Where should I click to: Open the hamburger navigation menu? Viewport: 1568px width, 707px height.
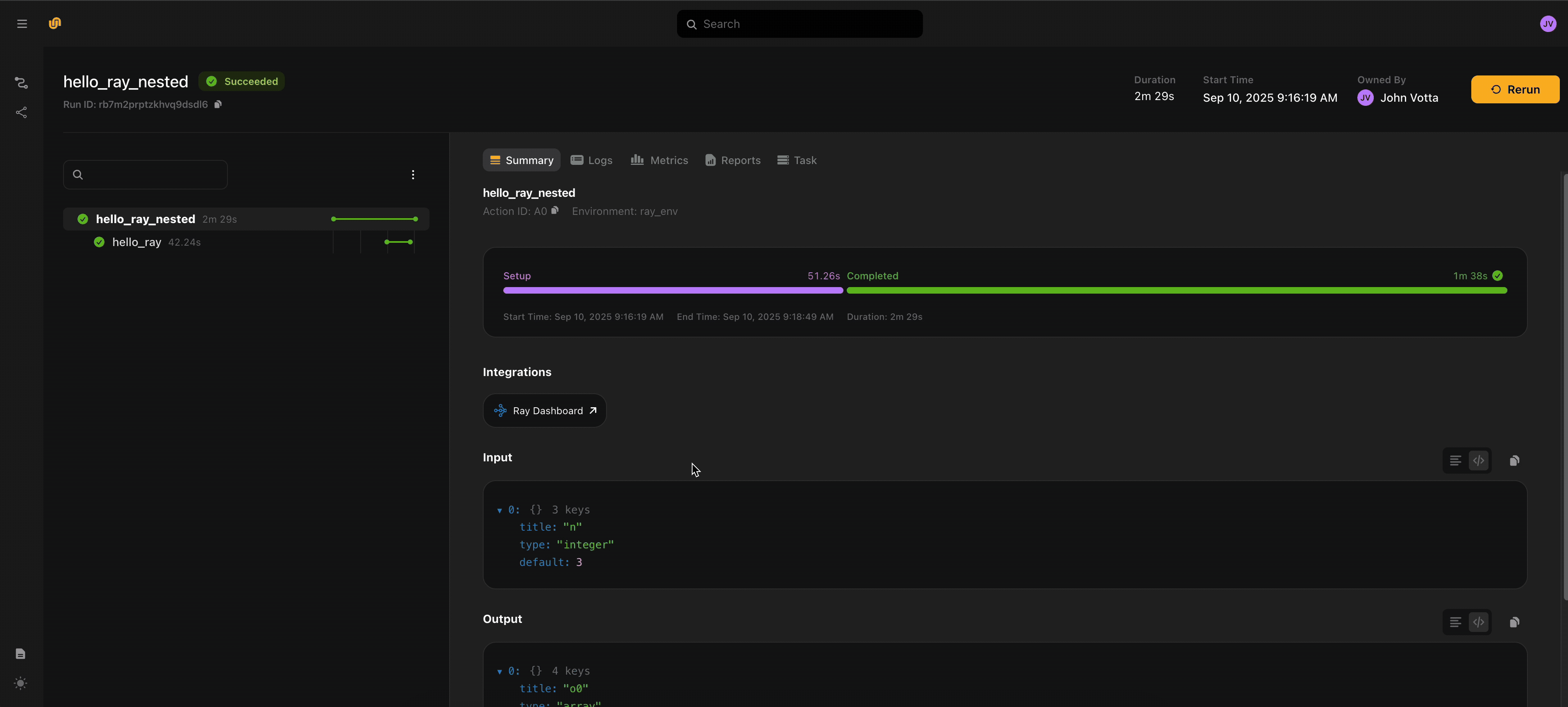[22, 24]
